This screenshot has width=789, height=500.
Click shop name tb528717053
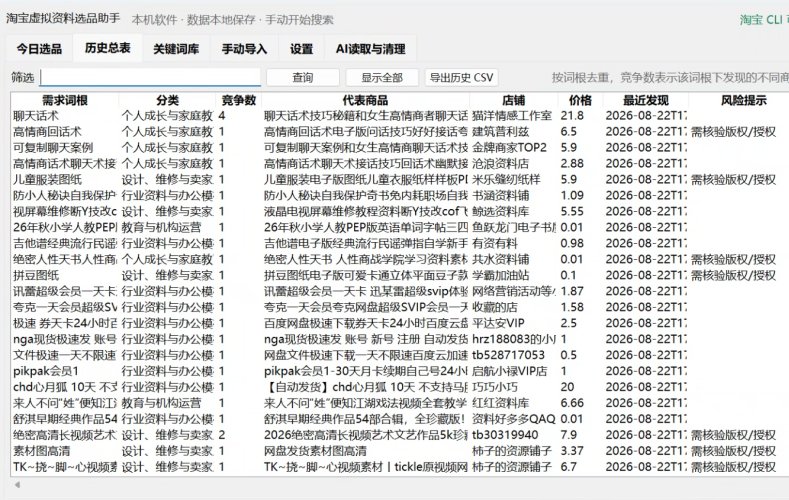[x=508, y=355]
